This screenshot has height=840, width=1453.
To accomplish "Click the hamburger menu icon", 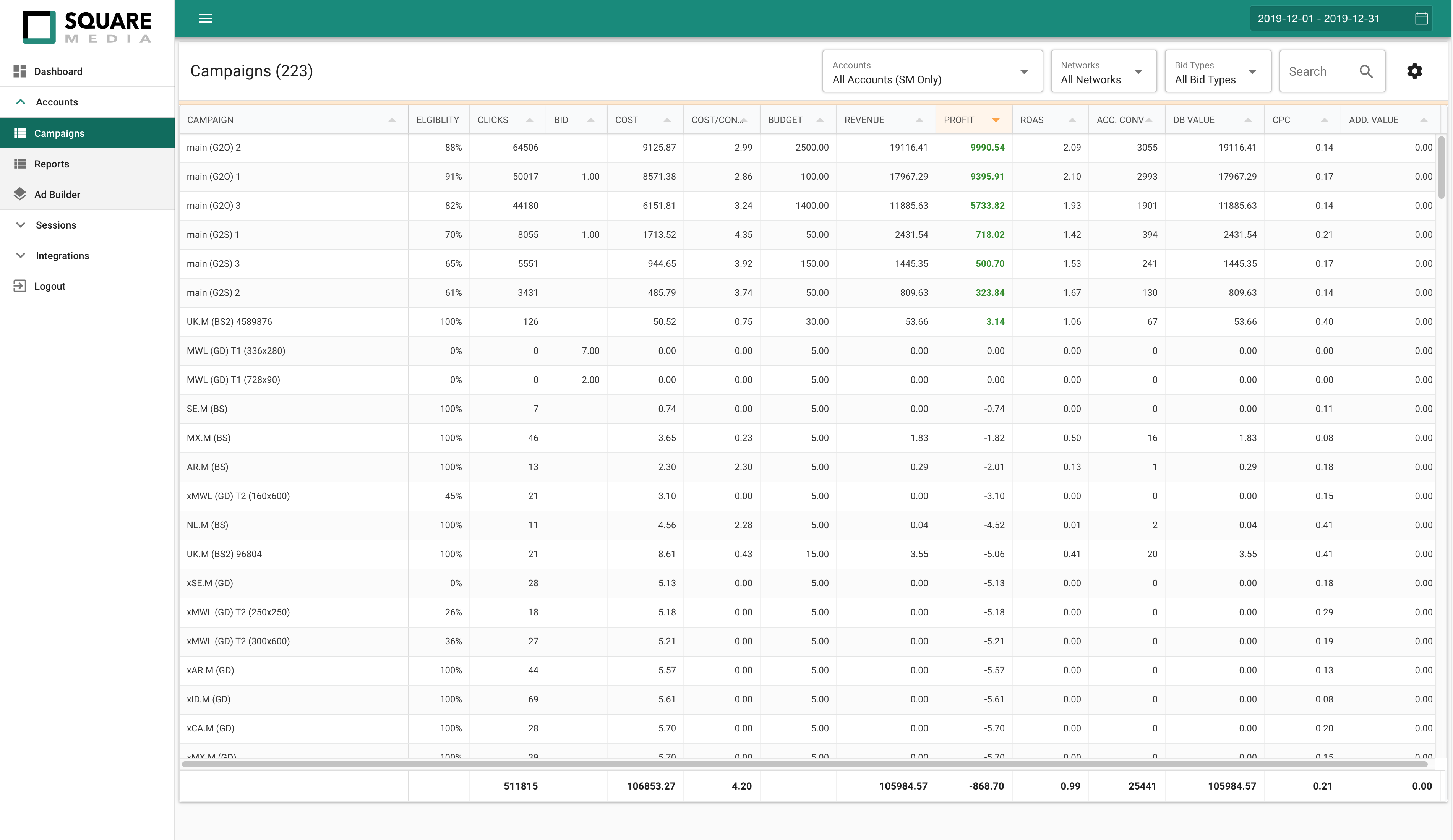I will [205, 18].
